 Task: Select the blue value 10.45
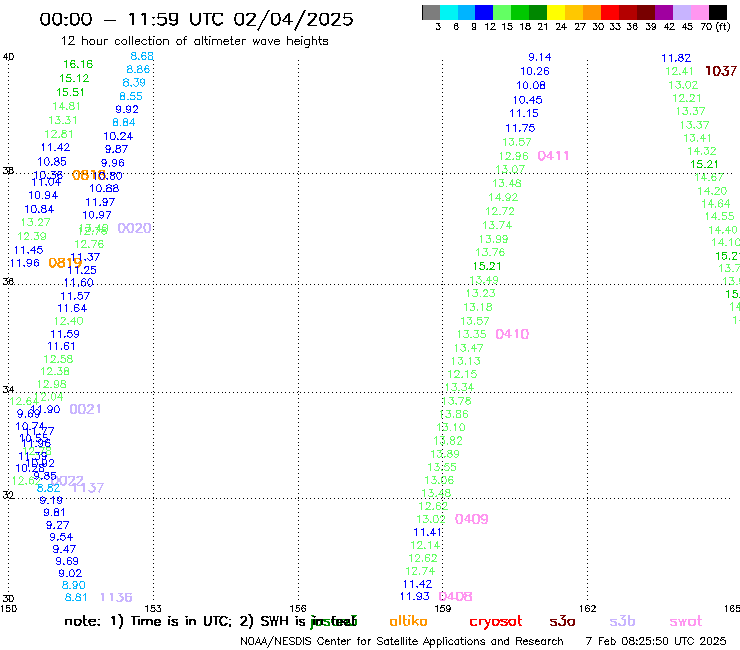528,100
